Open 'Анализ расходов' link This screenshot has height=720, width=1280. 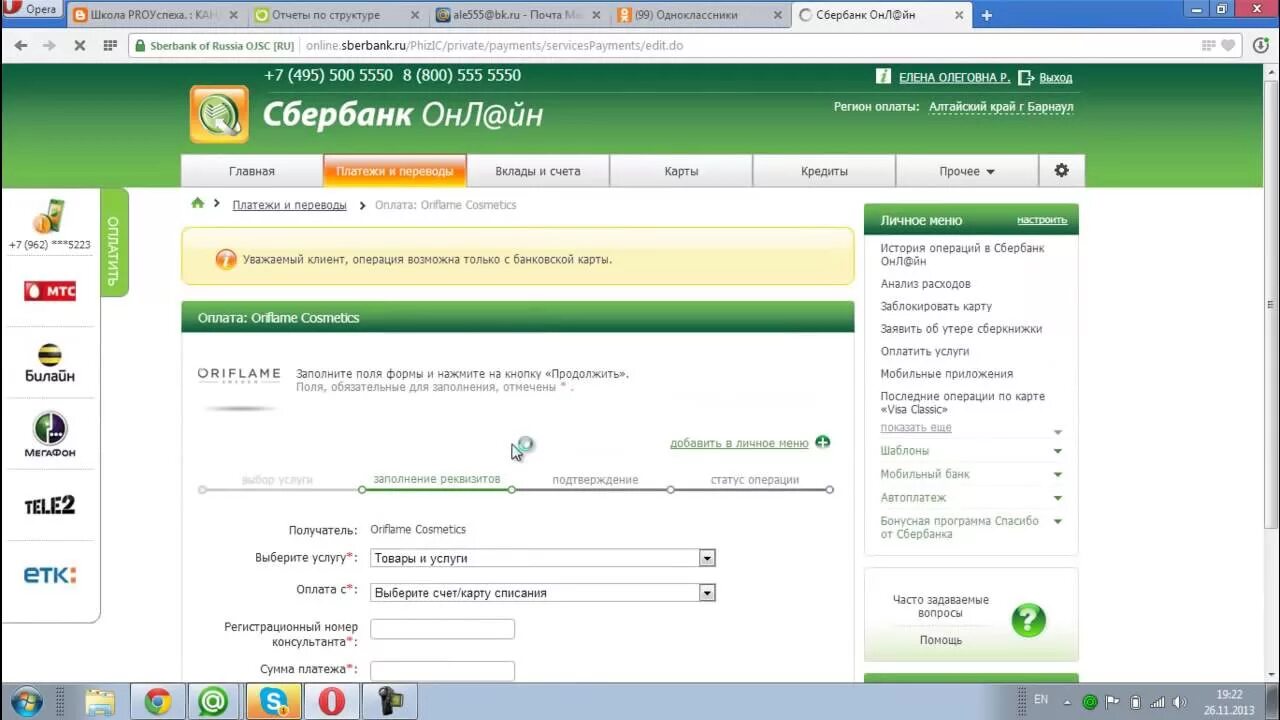(925, 284)
